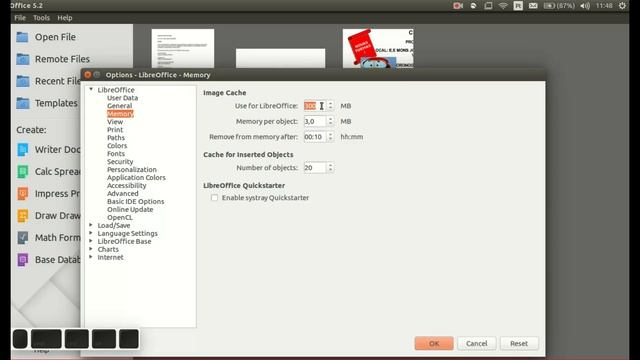
Task: Select Application Colors in options tree
Action: (136, 178)
